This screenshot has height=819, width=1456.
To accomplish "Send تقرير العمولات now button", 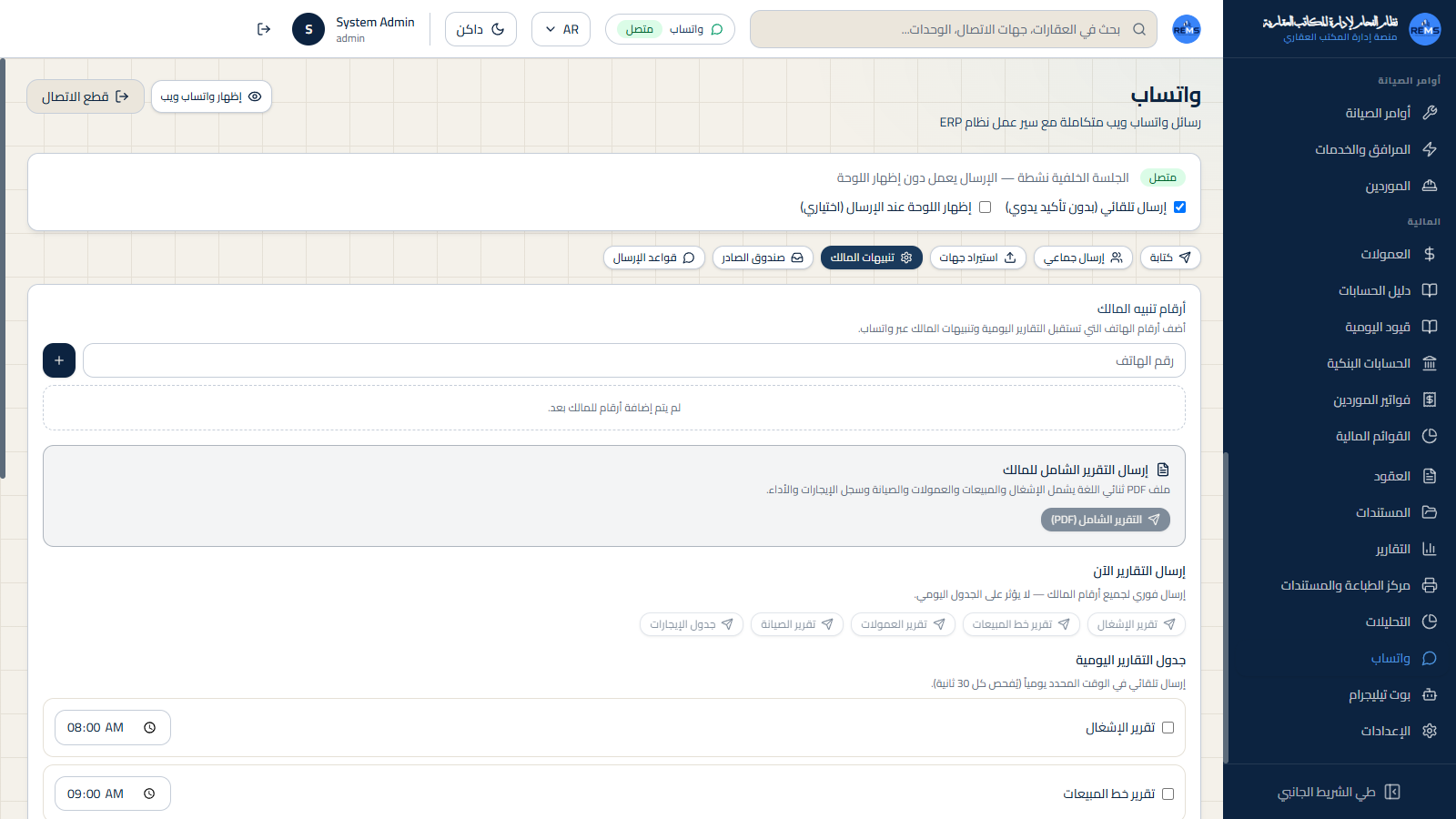I will point(903,624).
